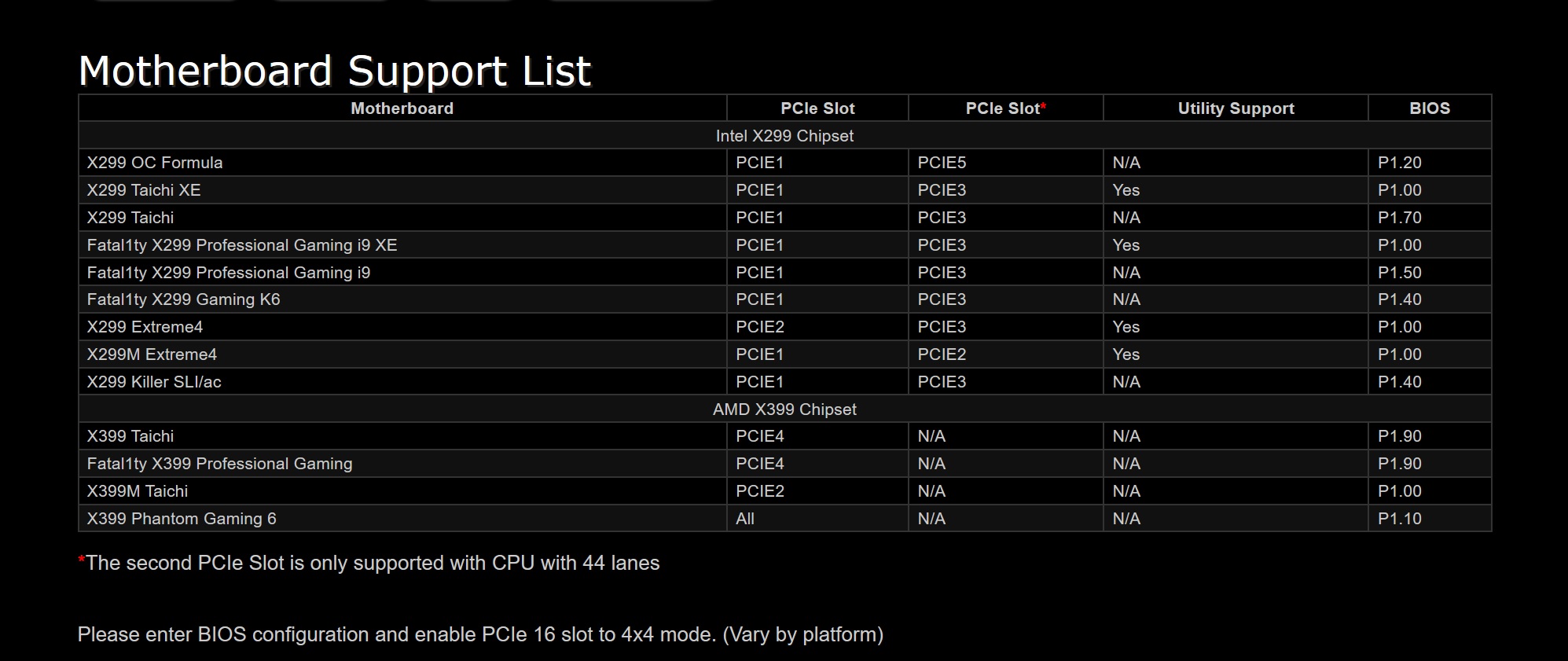1568x661 pixels.
Task: Click the Fatal1ty X299 Gaming K6 entry
Action: point(183,299)
